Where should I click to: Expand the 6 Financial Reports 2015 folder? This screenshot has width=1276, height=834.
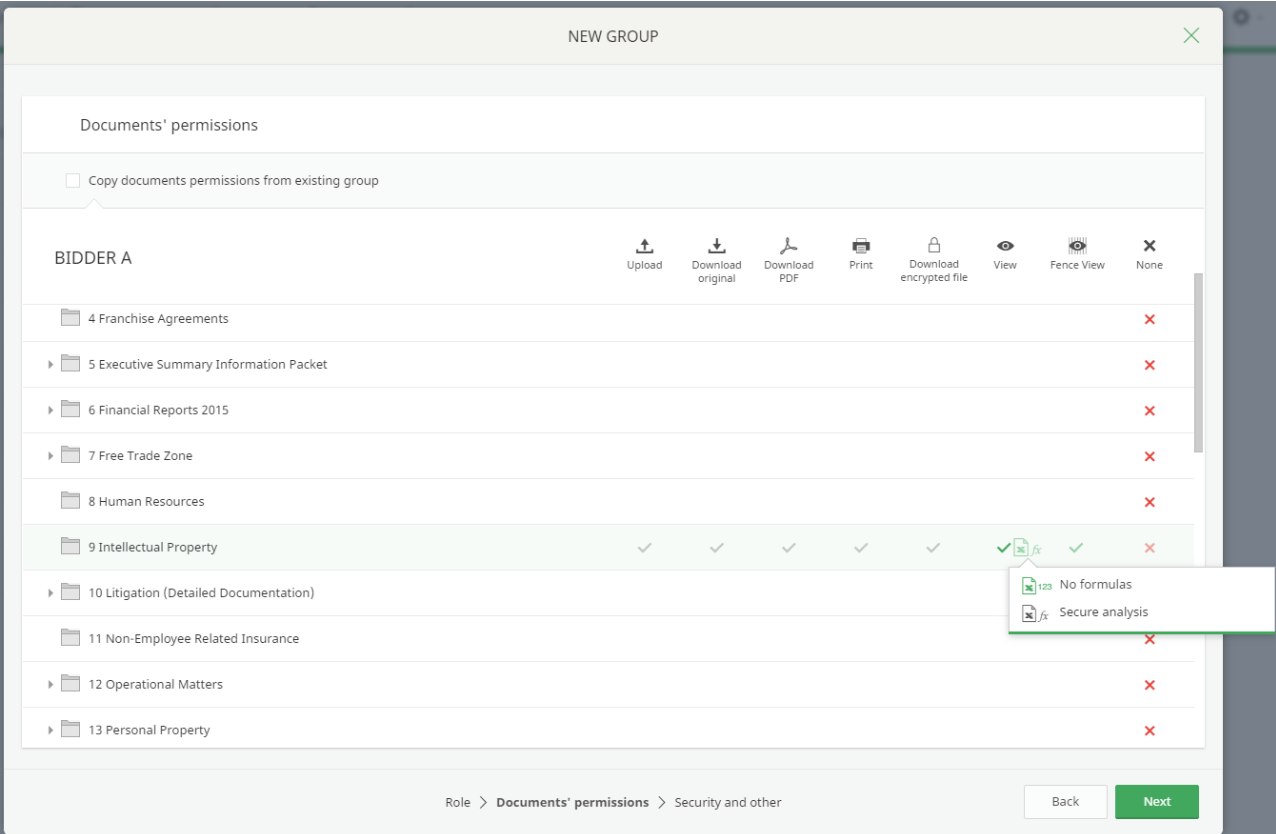tap(50, 410)
